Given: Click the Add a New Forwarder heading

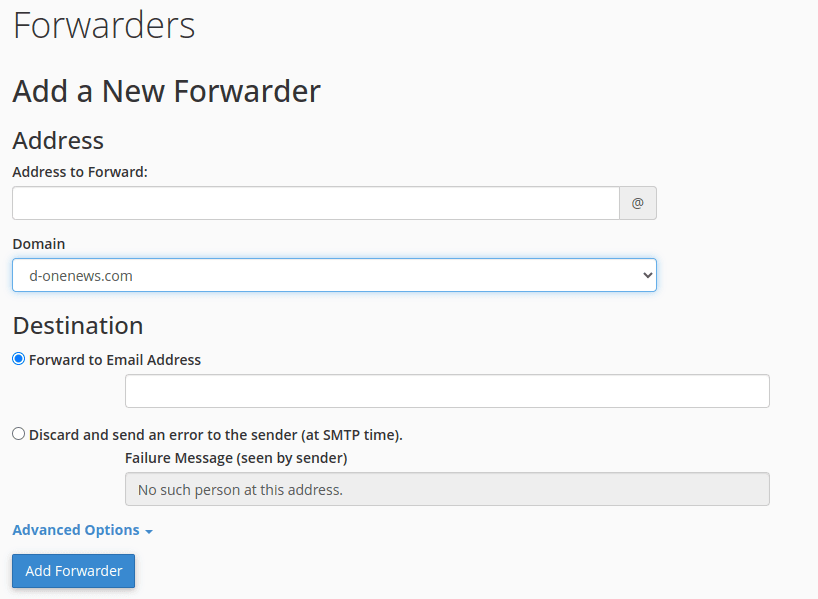Looking at the screenshot, I should tap(166, 91).
